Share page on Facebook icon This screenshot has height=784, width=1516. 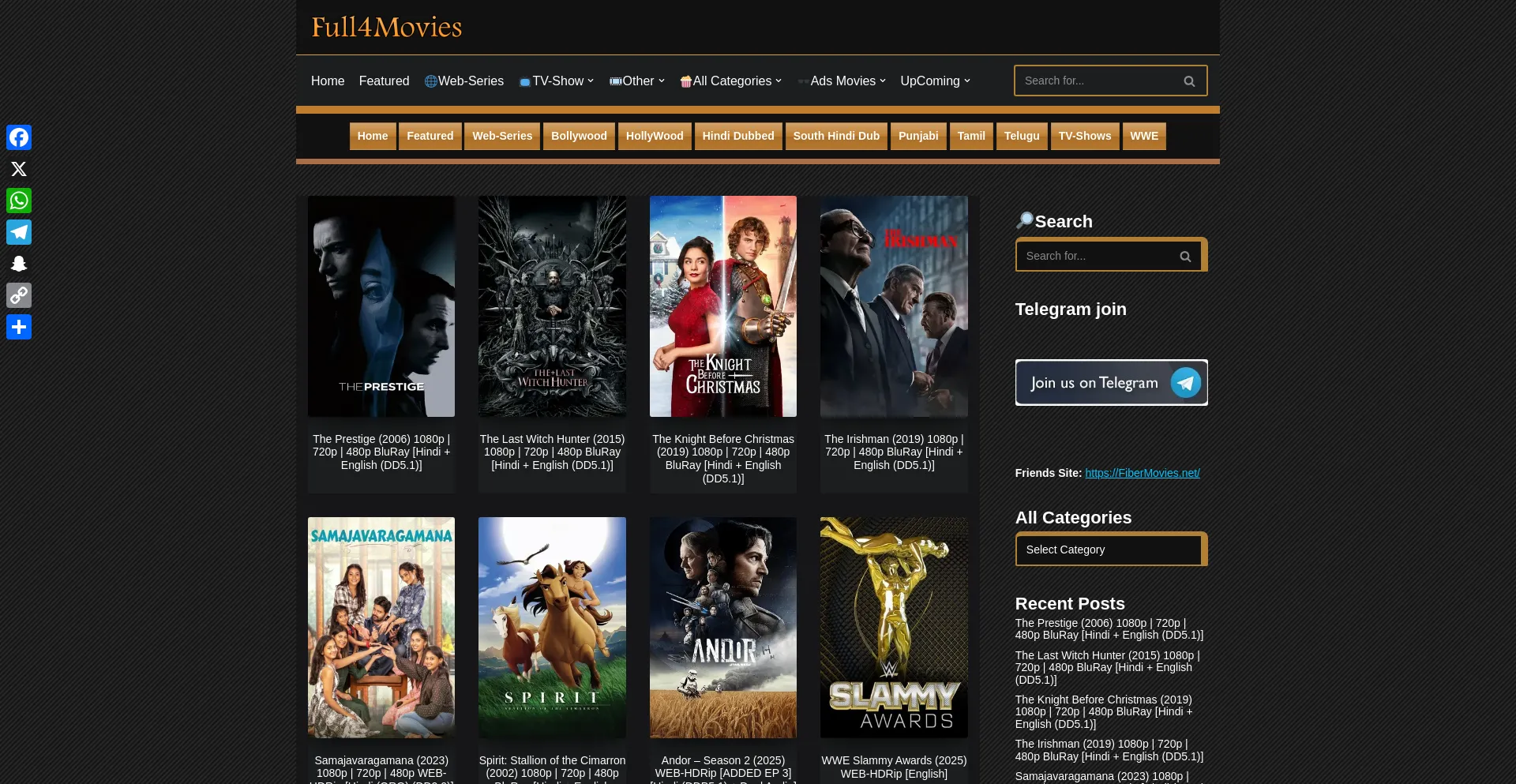[19, 137]
